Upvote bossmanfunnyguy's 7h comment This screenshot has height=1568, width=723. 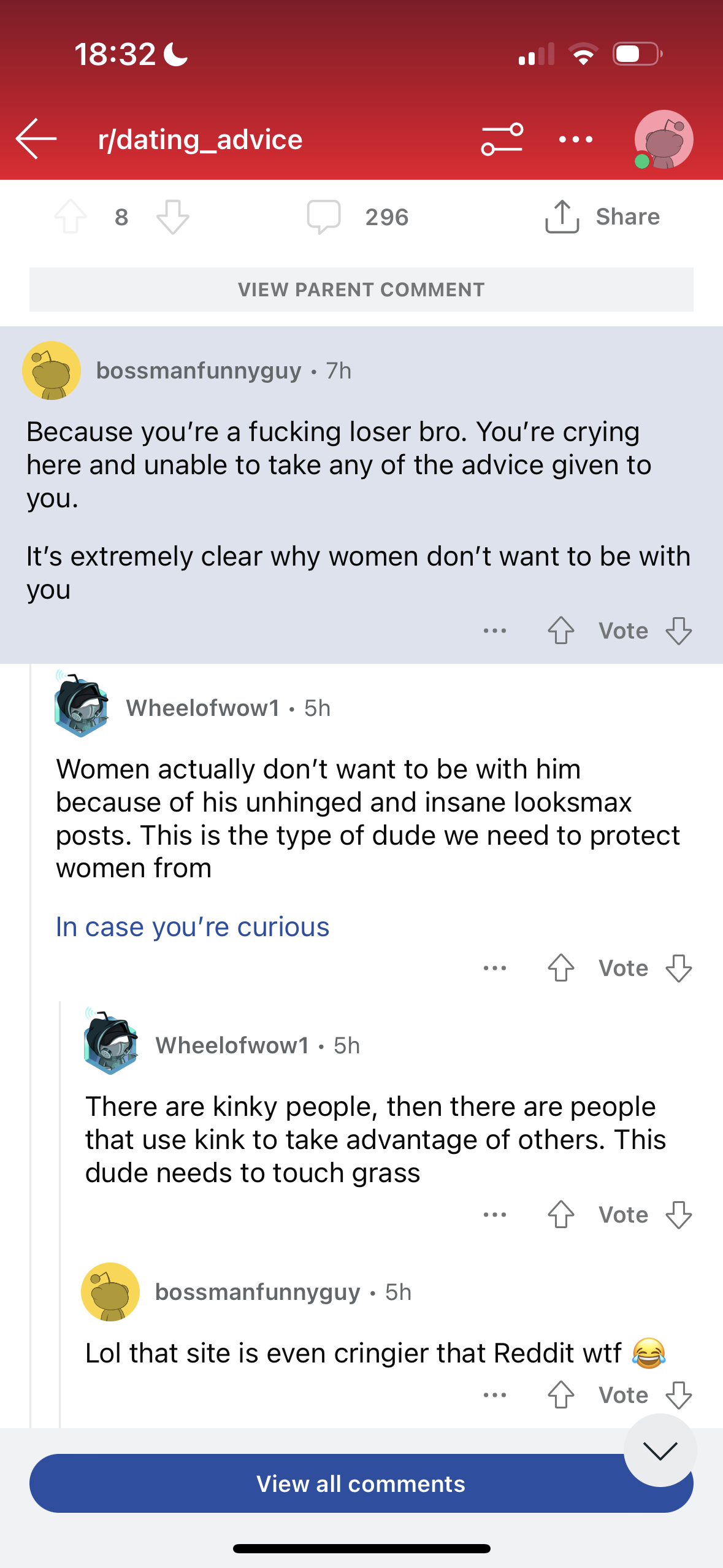(x=560, y=631)
